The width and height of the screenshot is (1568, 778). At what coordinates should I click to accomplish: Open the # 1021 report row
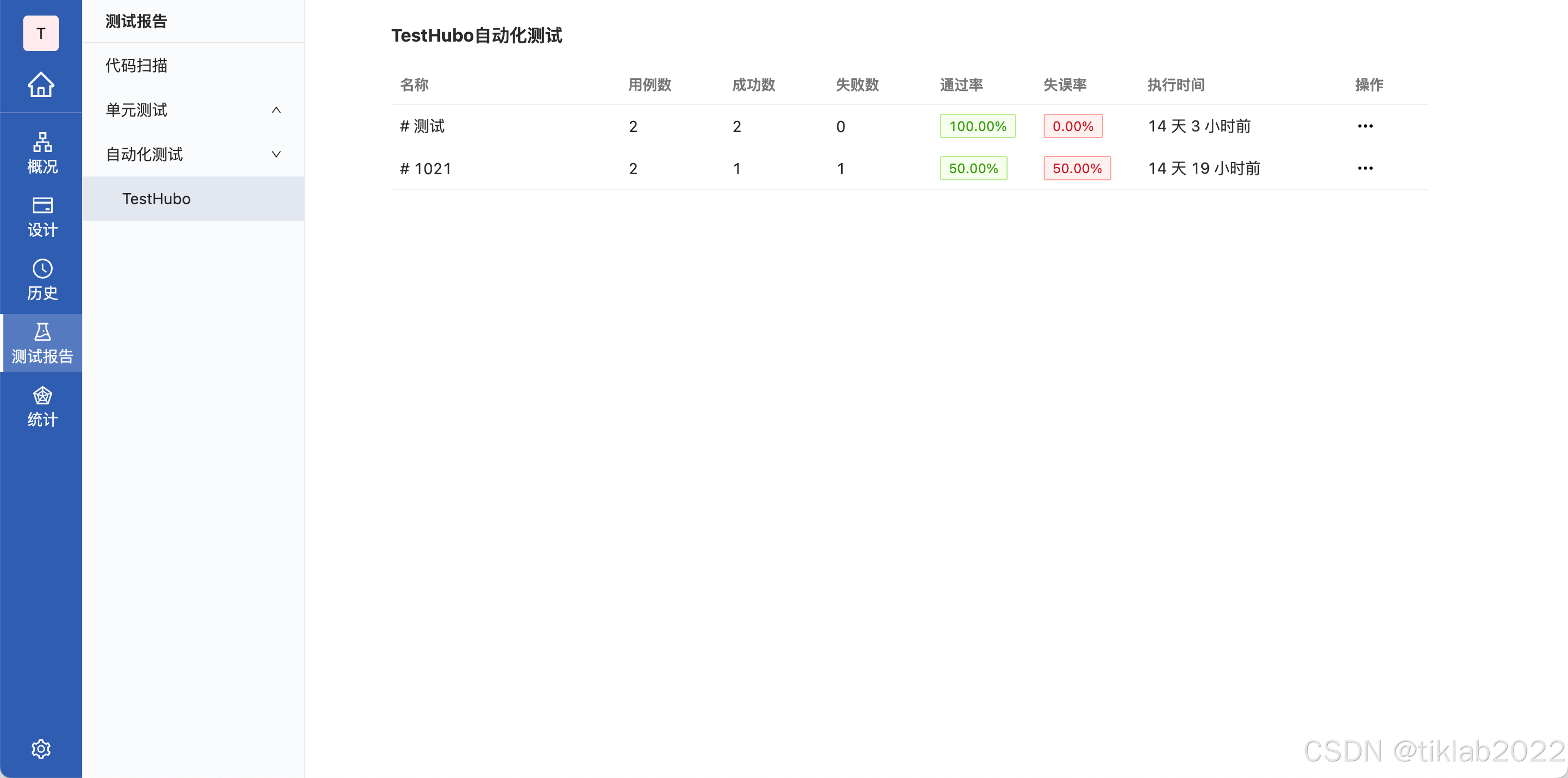pyautogui.click(x=909, y=168)
